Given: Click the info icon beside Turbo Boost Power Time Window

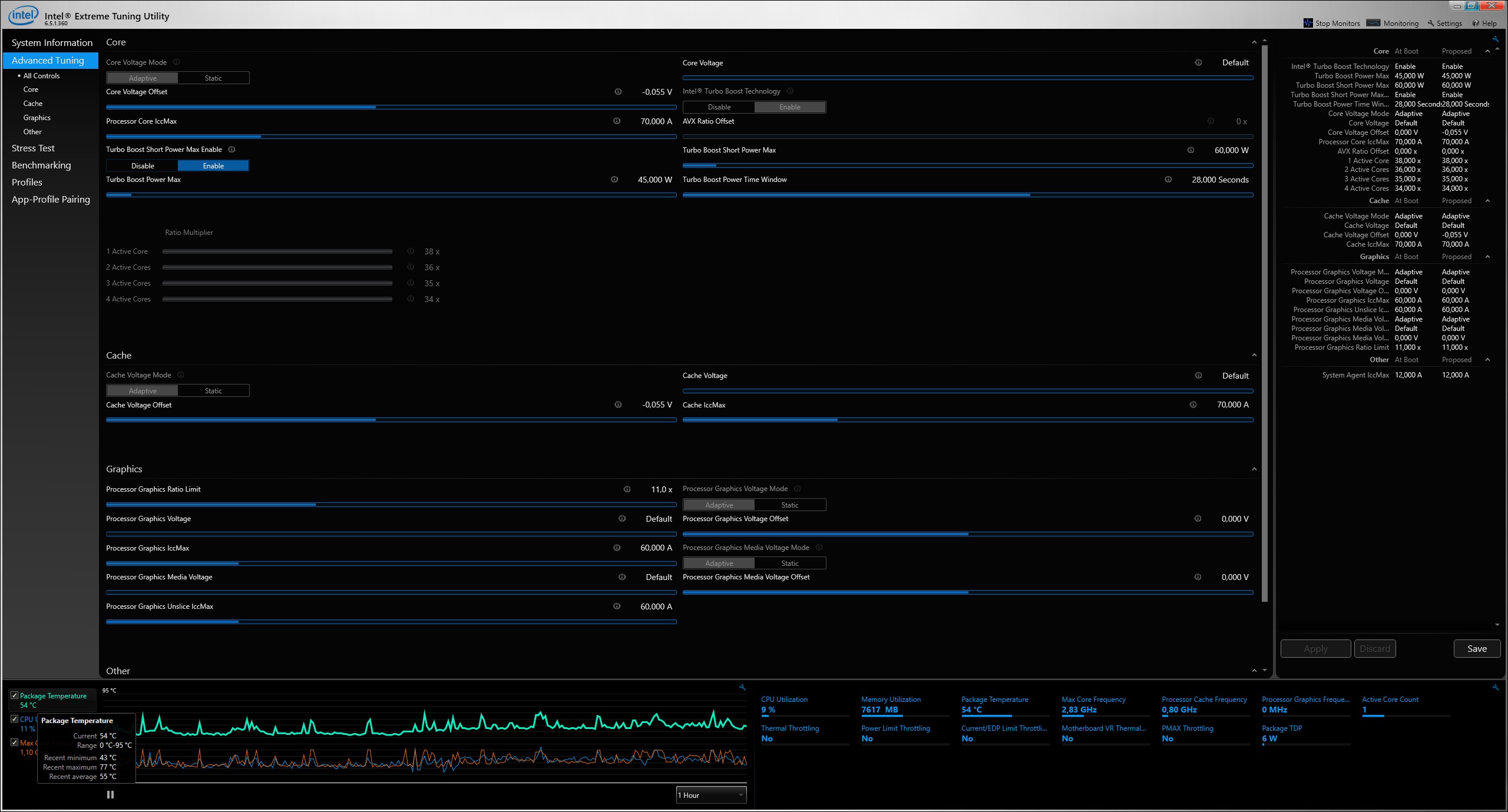Looking at the screenshot, I should pyautogui.click(x=1168, y=180).
